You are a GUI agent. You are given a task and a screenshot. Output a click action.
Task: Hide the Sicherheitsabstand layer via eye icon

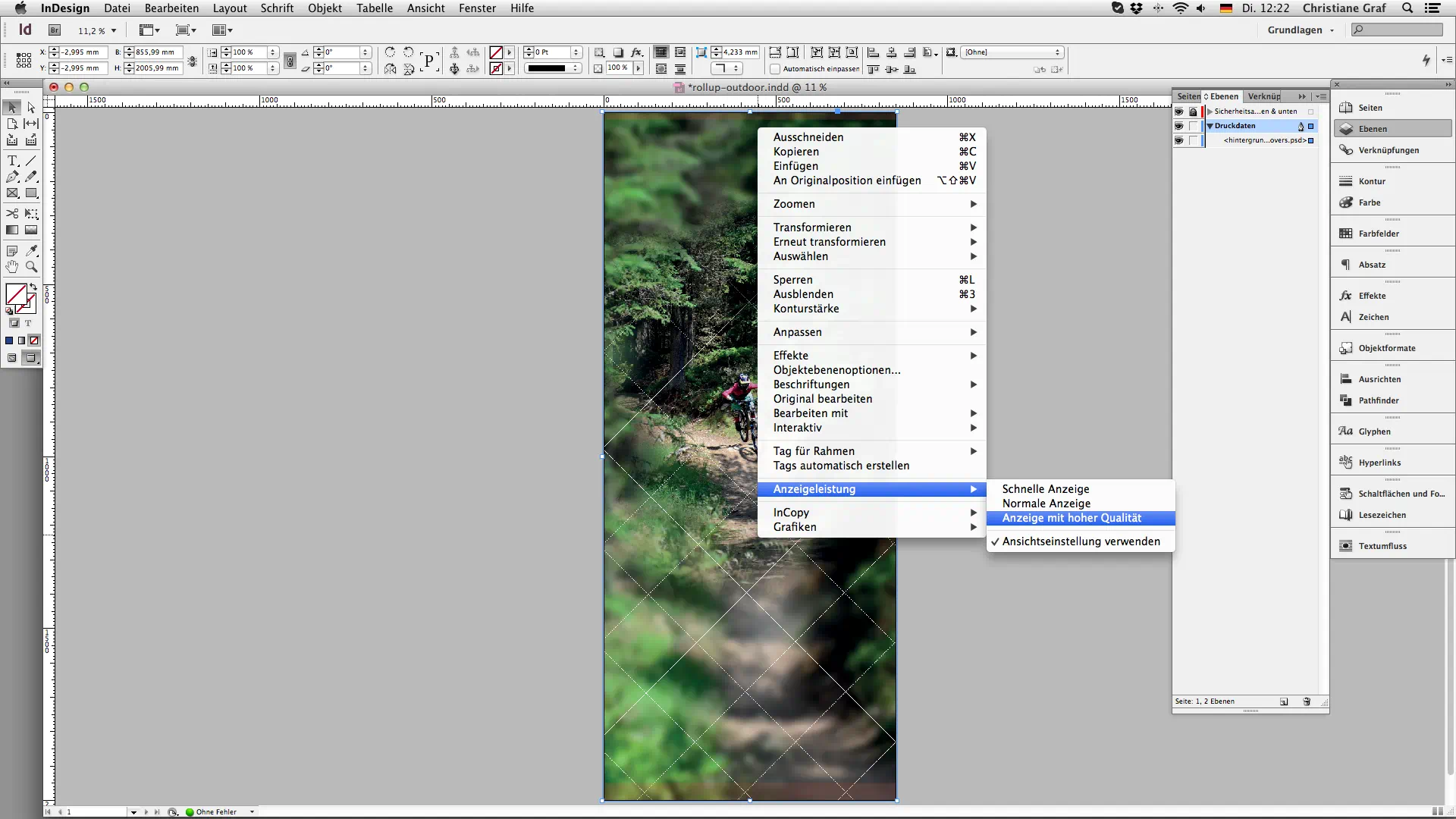point(1179,111)
